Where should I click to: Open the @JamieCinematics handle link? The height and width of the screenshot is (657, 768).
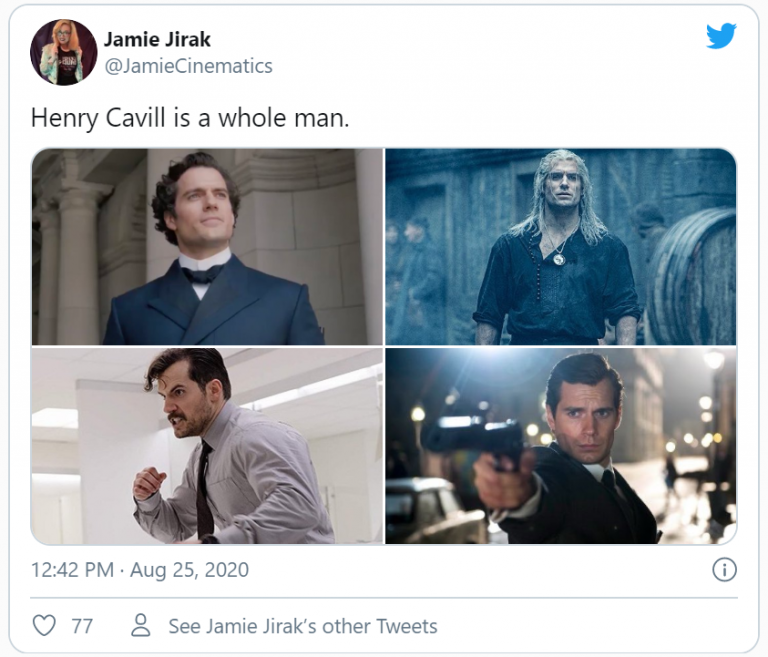click(x=188, y=66)
